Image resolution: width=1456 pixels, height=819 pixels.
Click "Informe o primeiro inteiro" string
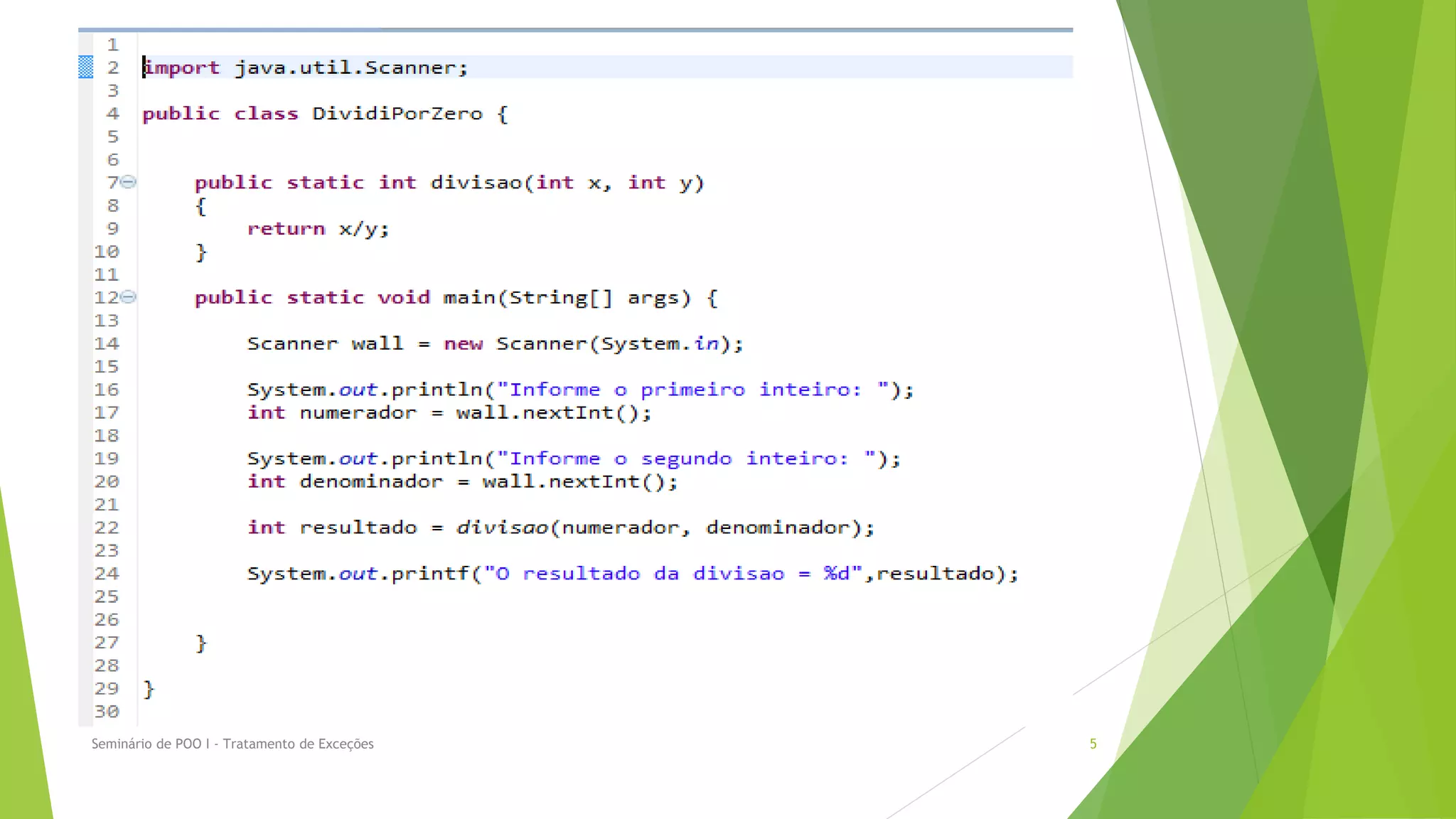tap(692, 390)
